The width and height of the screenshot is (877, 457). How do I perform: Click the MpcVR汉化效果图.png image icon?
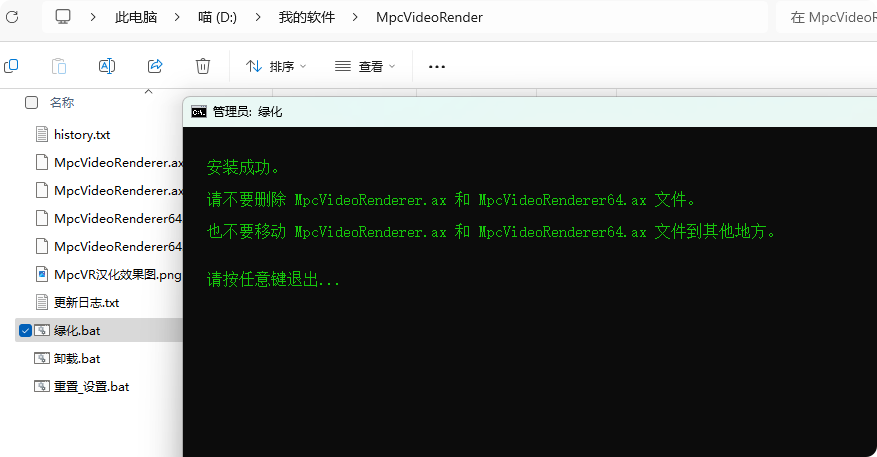click(x=42, y=274)
